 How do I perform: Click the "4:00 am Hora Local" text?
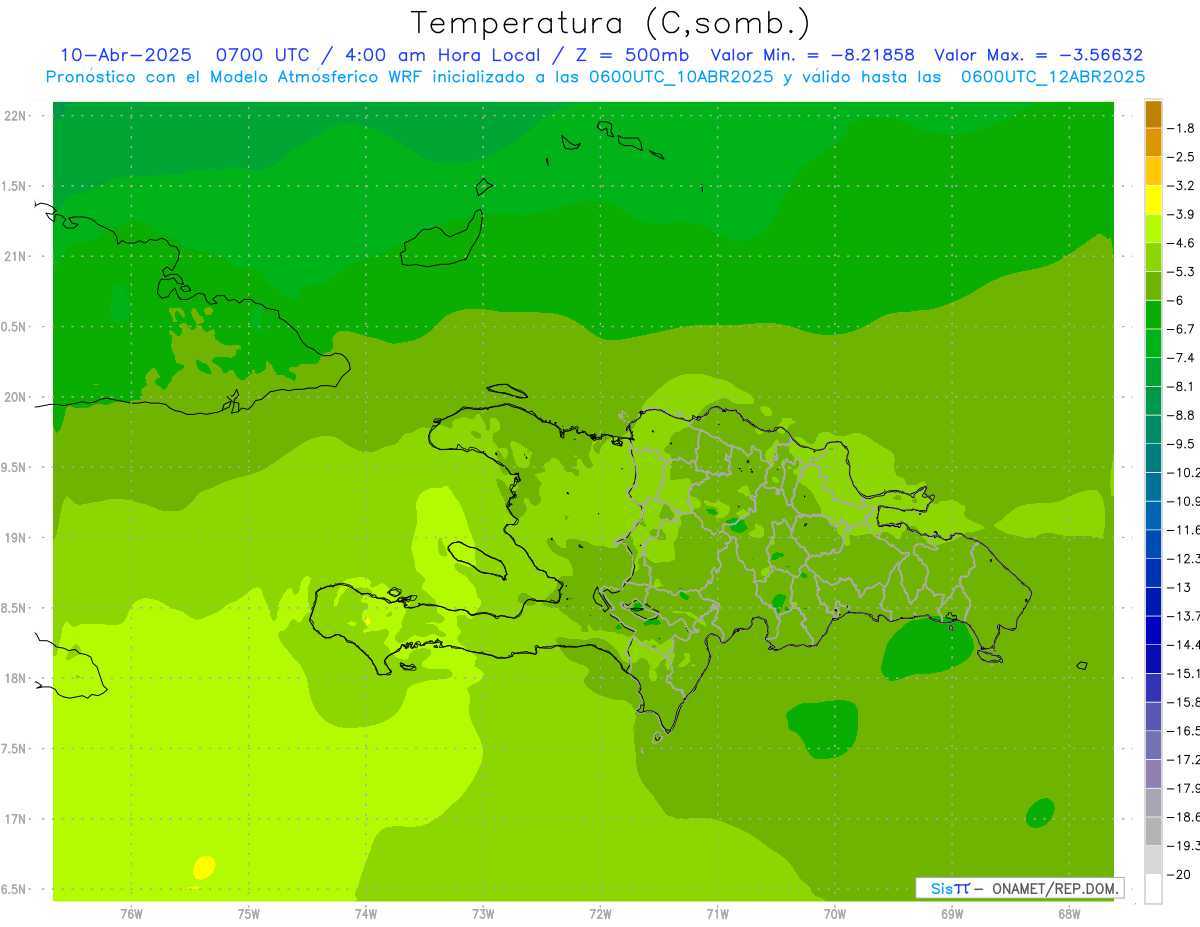[441, 55]
